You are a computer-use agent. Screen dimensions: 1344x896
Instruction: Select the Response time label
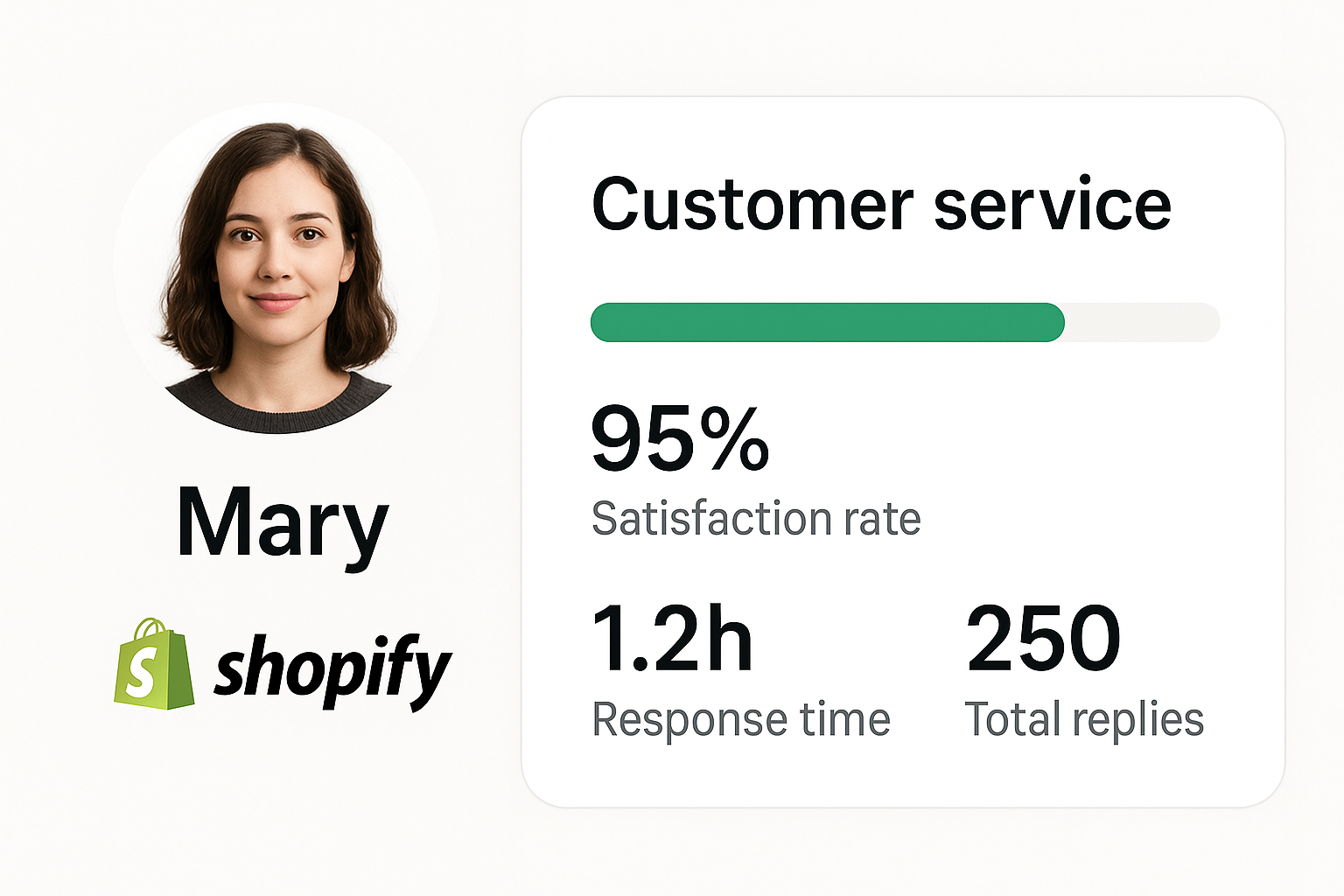pos(741,719)
